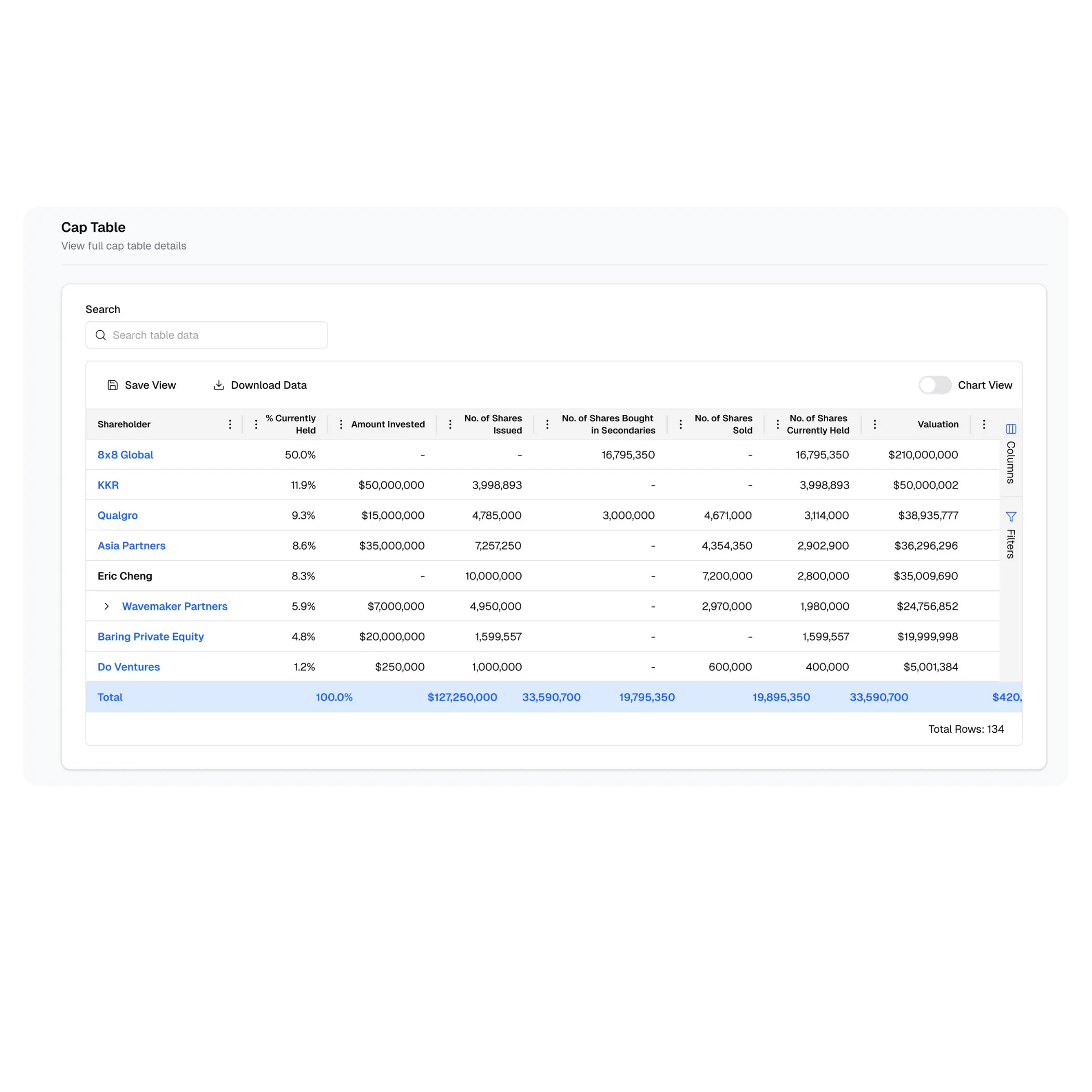The width and height of the screenshot is (1092, 1092).
Task: Open the Columns side panel
Action: point(1010,454)
